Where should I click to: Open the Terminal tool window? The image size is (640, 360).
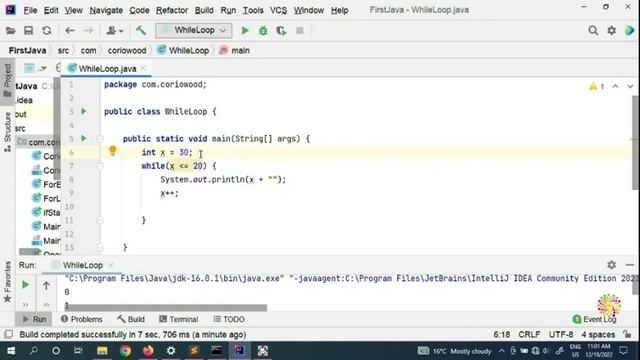pyautogui.click(x=179, y=319)
